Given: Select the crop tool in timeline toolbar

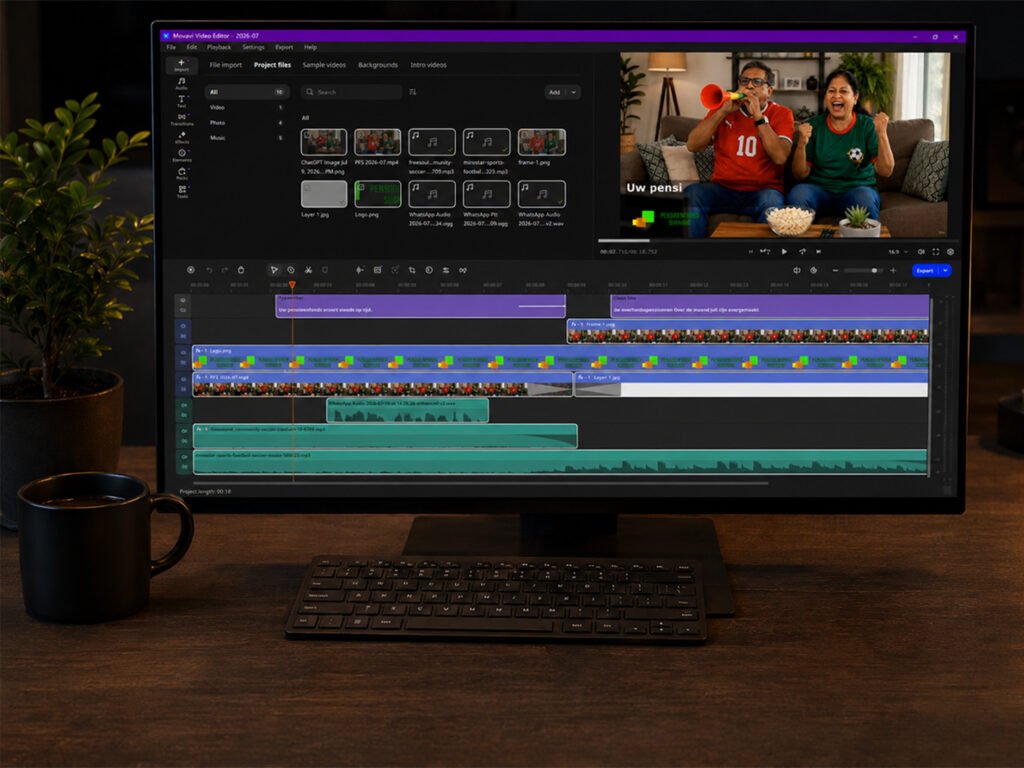Looking at the screenshot, I should tap(412, 270).
